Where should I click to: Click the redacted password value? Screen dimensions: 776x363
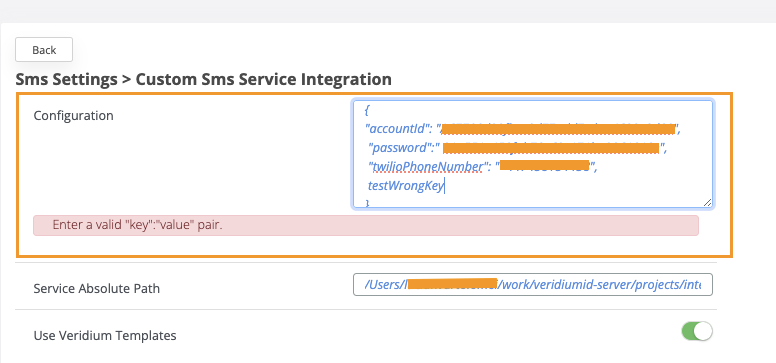551,148
